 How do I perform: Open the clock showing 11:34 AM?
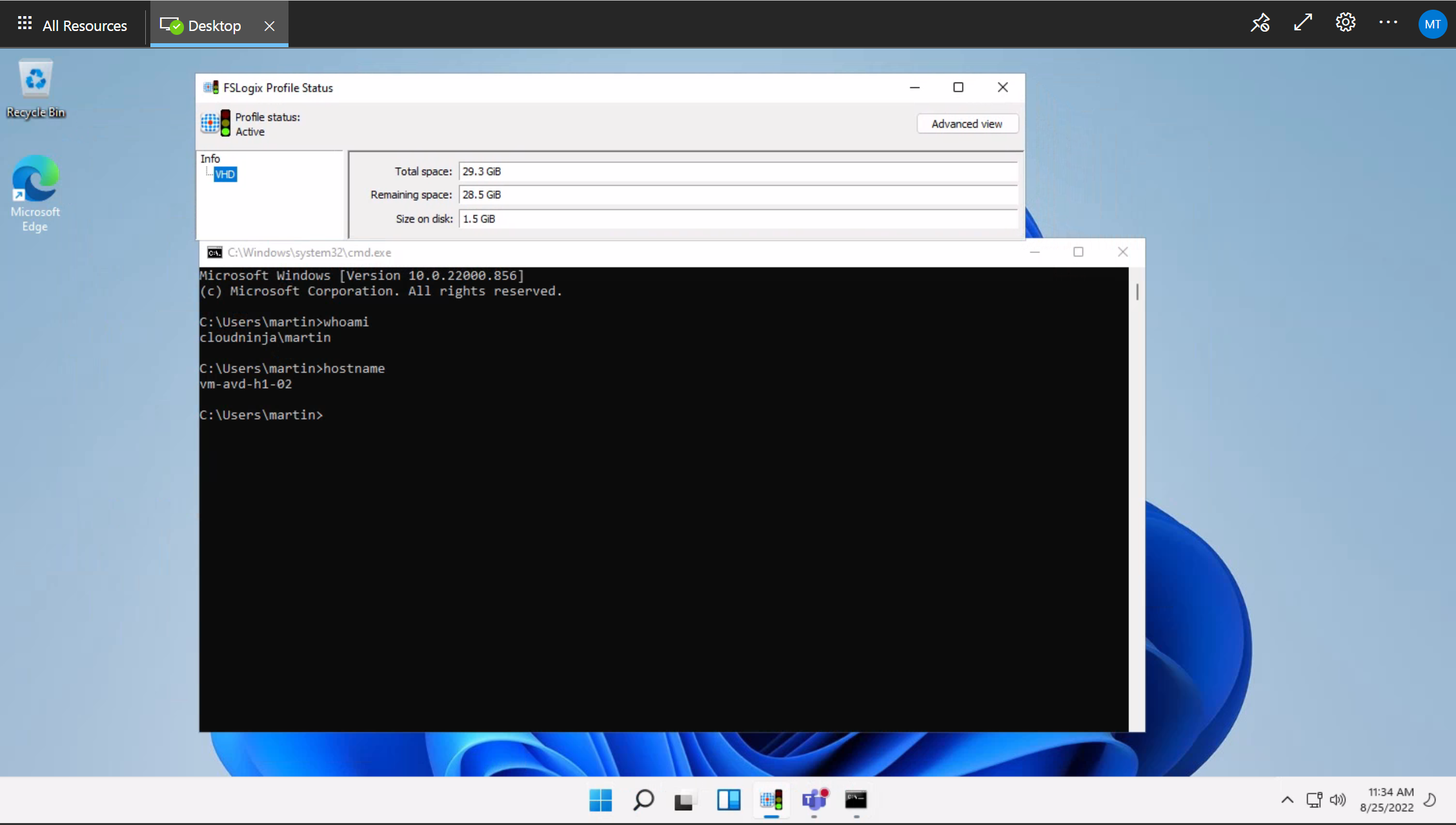1387,800
